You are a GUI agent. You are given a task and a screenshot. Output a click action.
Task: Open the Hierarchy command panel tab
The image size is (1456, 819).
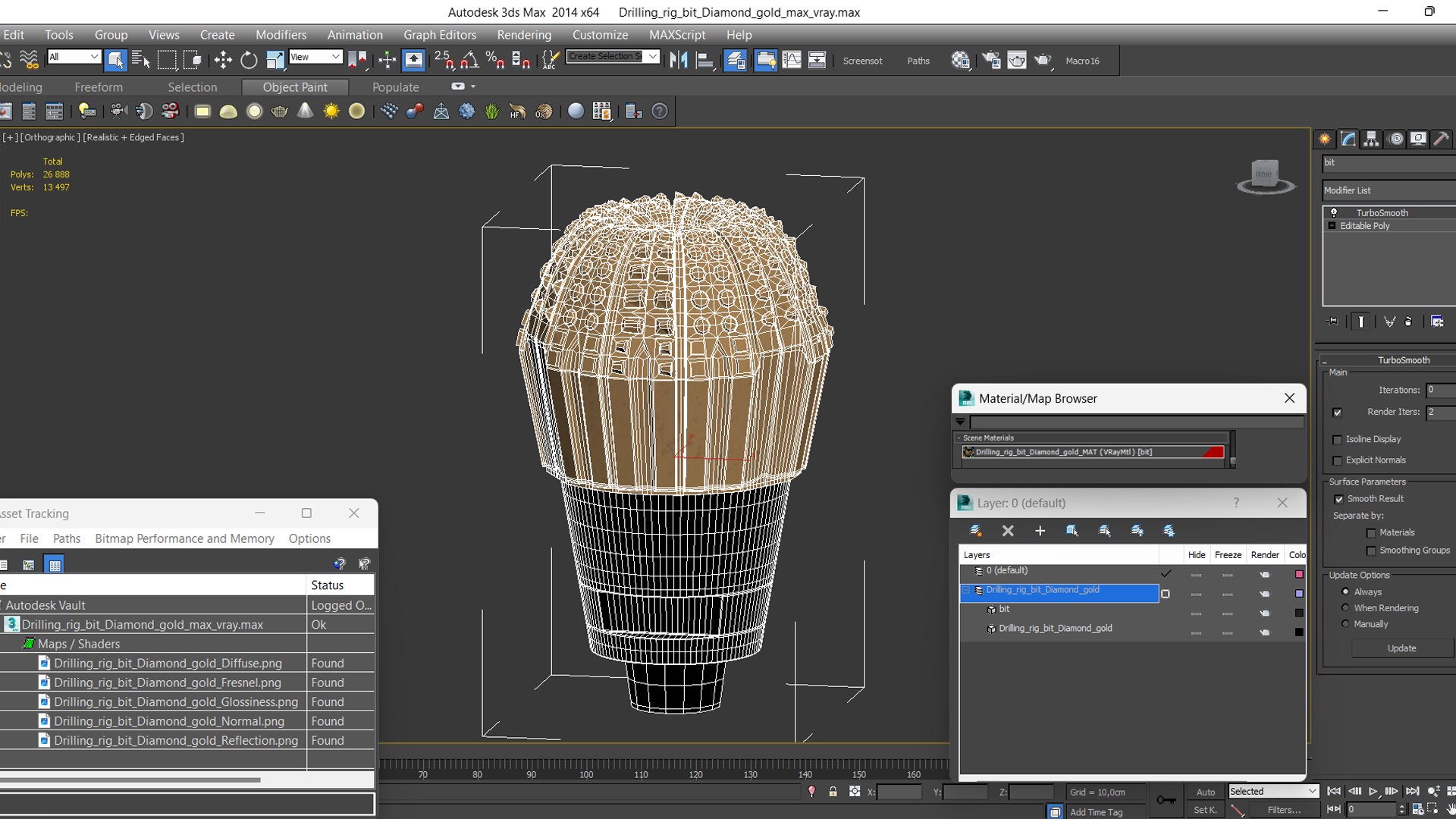[1370, 139]
